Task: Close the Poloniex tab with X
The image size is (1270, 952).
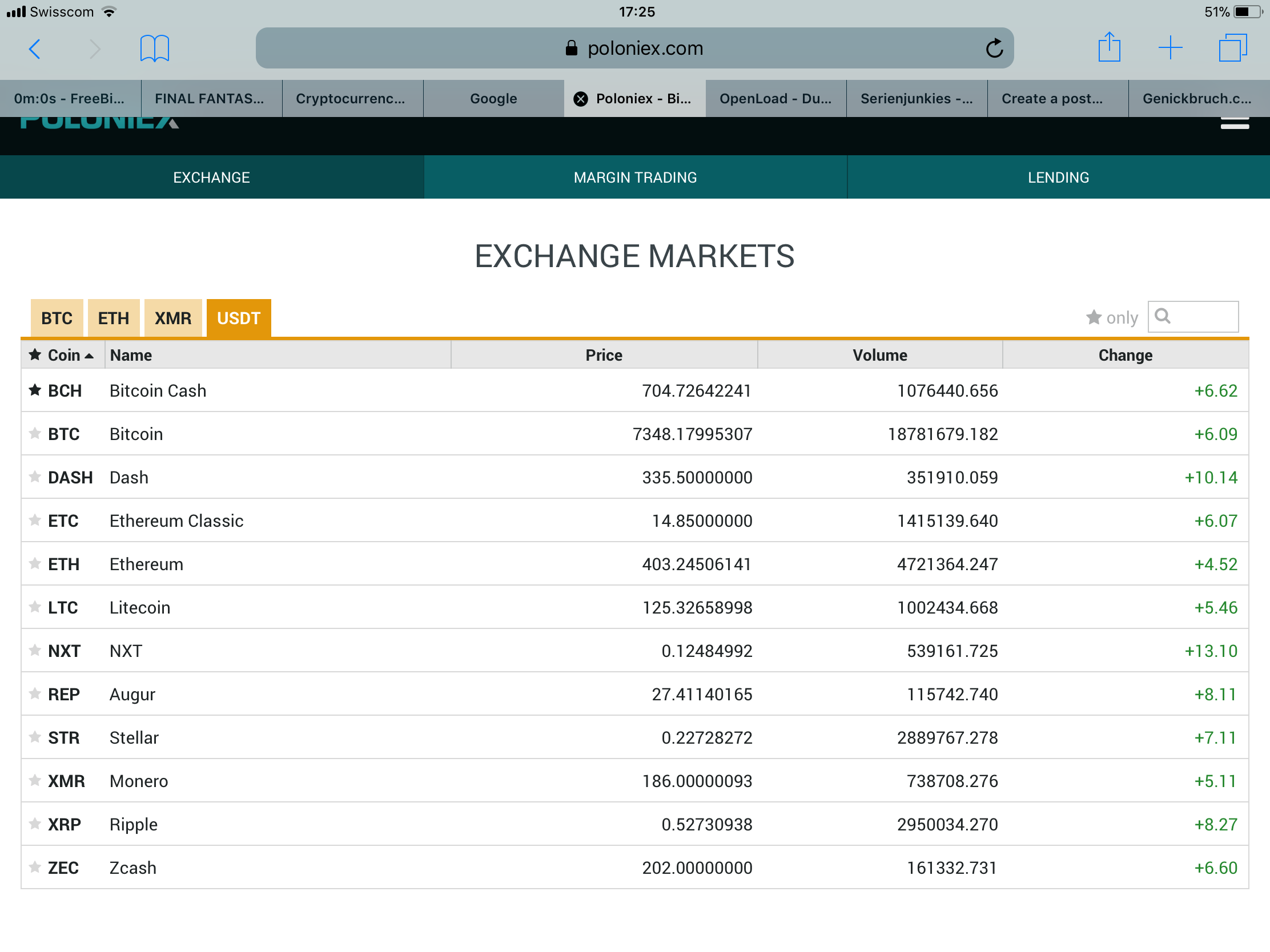Action: pyautogui.click(x=580, y=99)
